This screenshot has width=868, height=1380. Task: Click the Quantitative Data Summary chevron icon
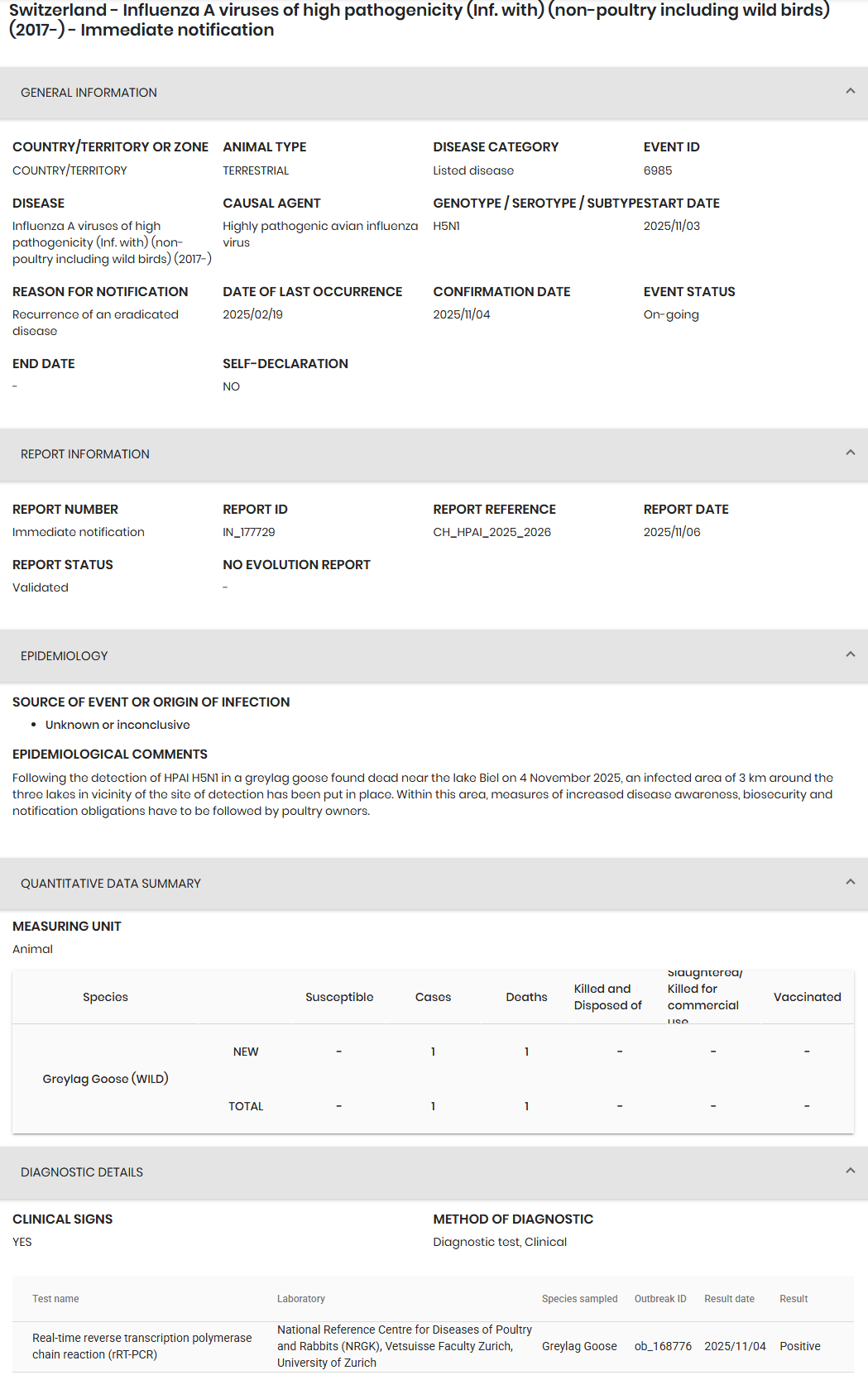point(850,882)
